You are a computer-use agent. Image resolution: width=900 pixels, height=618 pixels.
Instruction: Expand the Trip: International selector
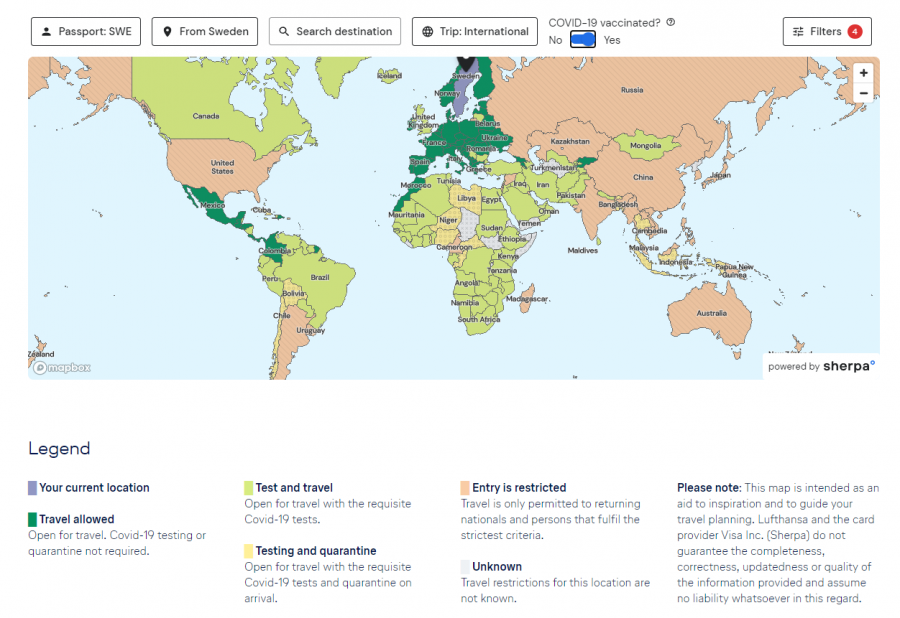[475, 32]
